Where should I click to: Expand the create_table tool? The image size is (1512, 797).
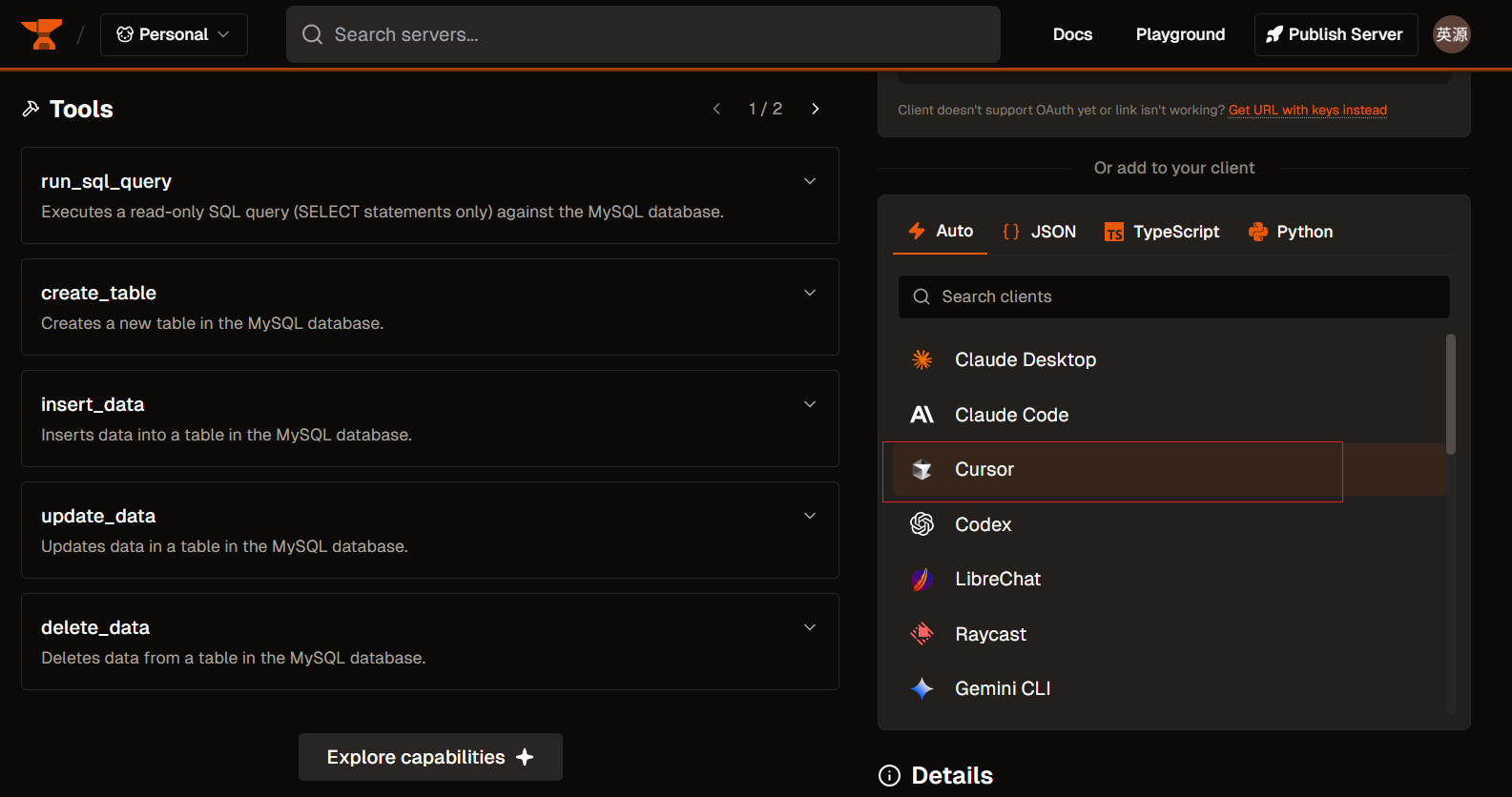pos(430,307)
